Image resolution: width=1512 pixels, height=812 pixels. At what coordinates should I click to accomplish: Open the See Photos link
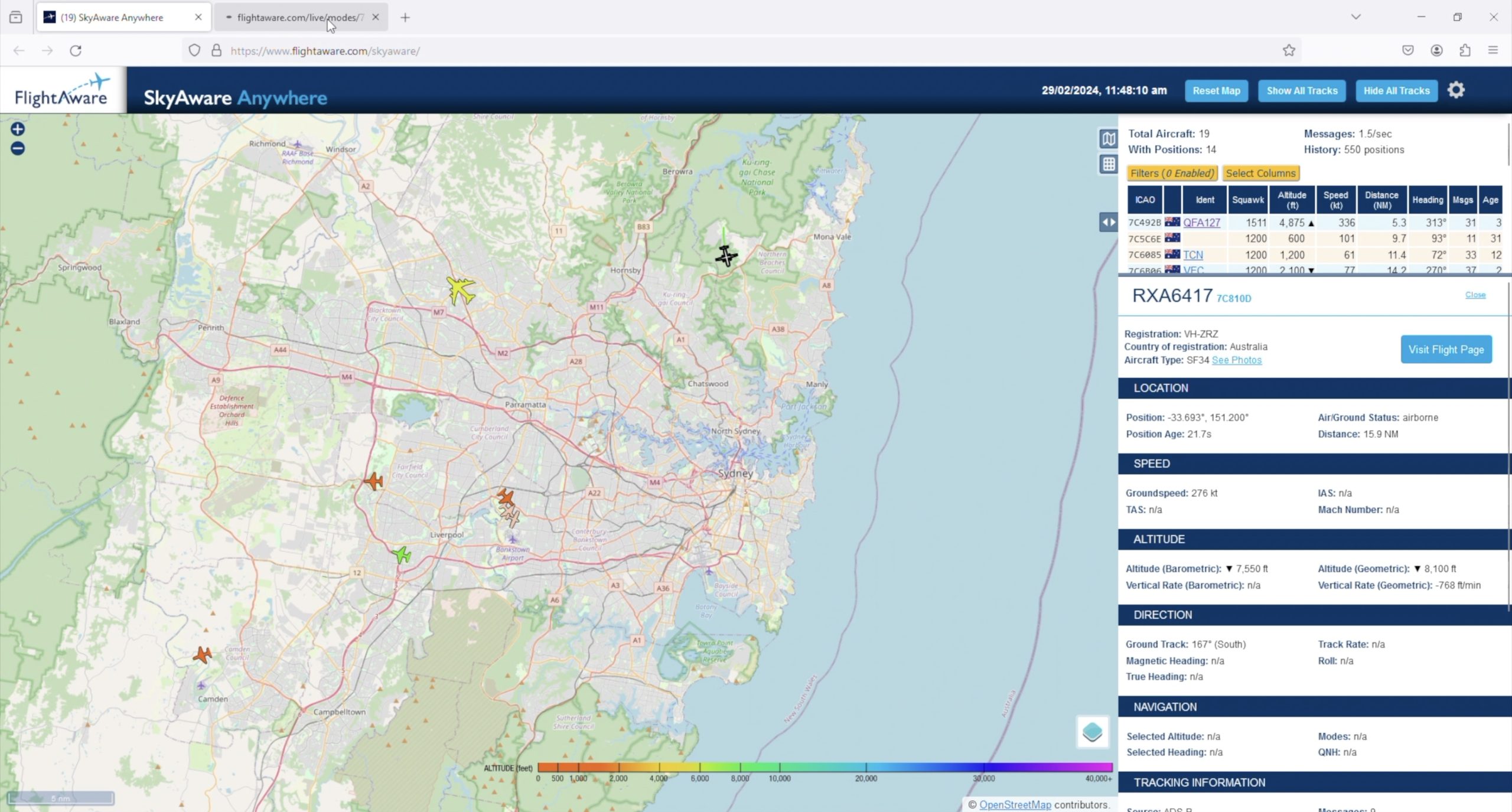pos(1236,360)
